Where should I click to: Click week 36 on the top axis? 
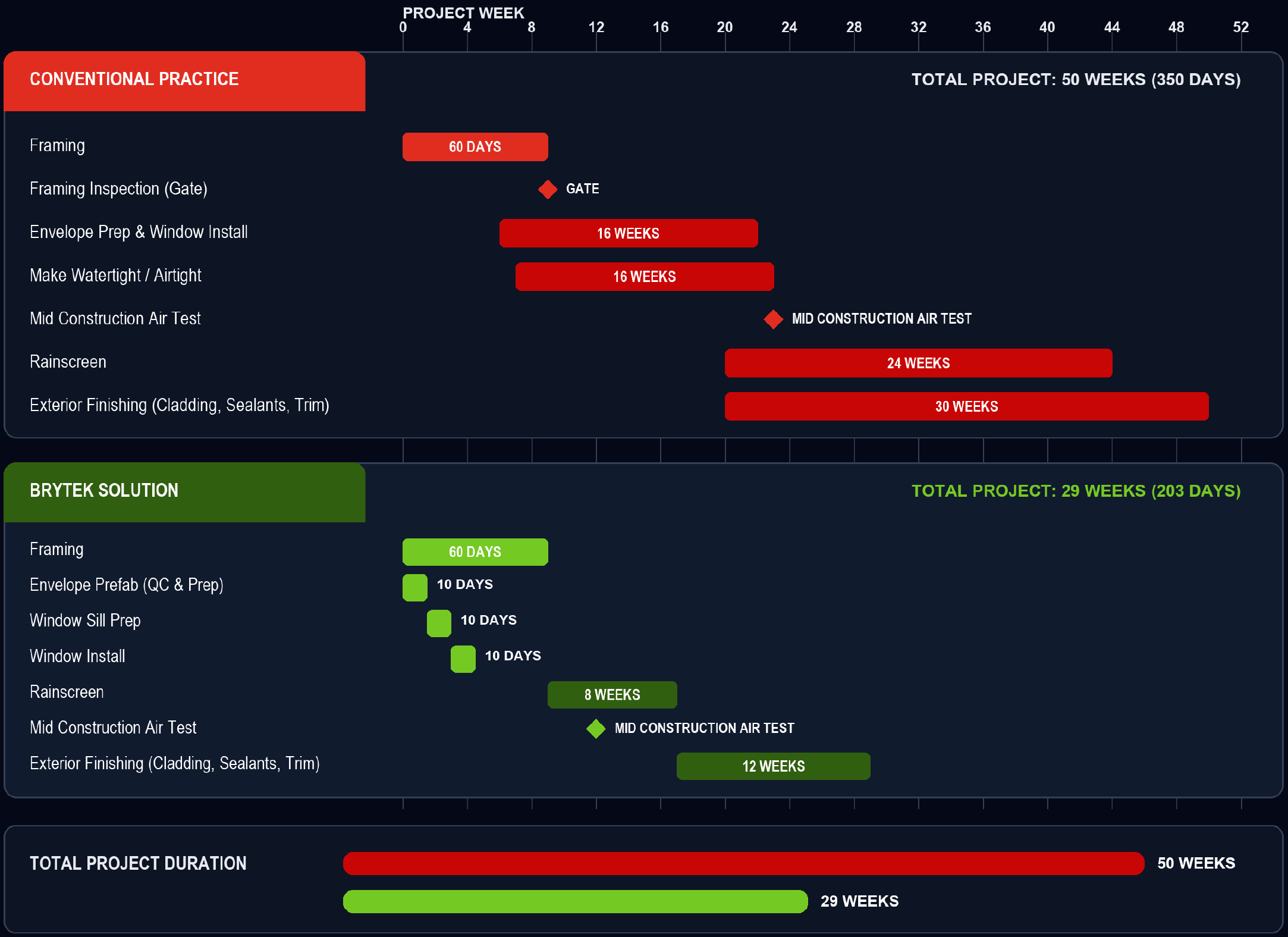[983, 27]
